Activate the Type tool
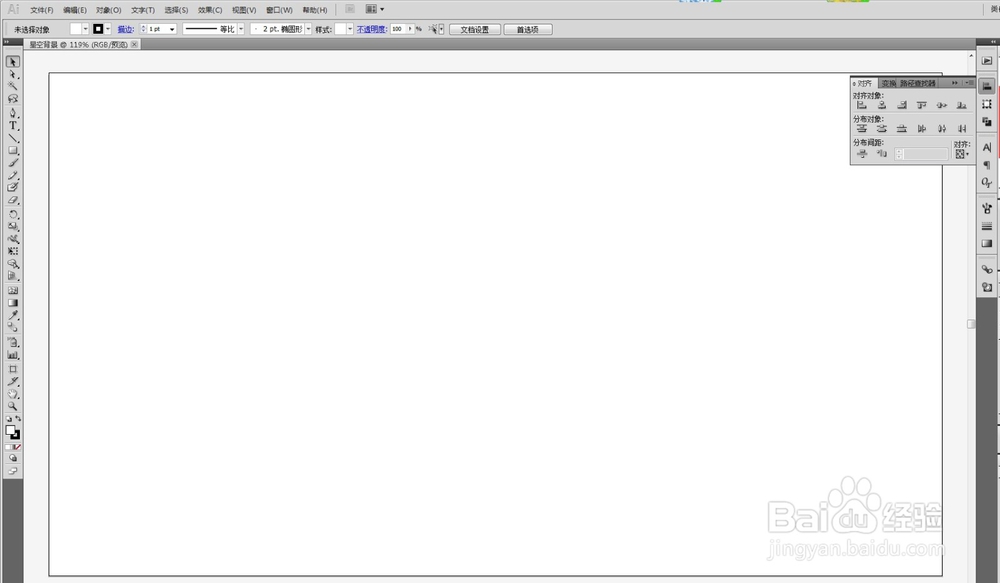This screenshot has width=1000, height=583. 13,126
